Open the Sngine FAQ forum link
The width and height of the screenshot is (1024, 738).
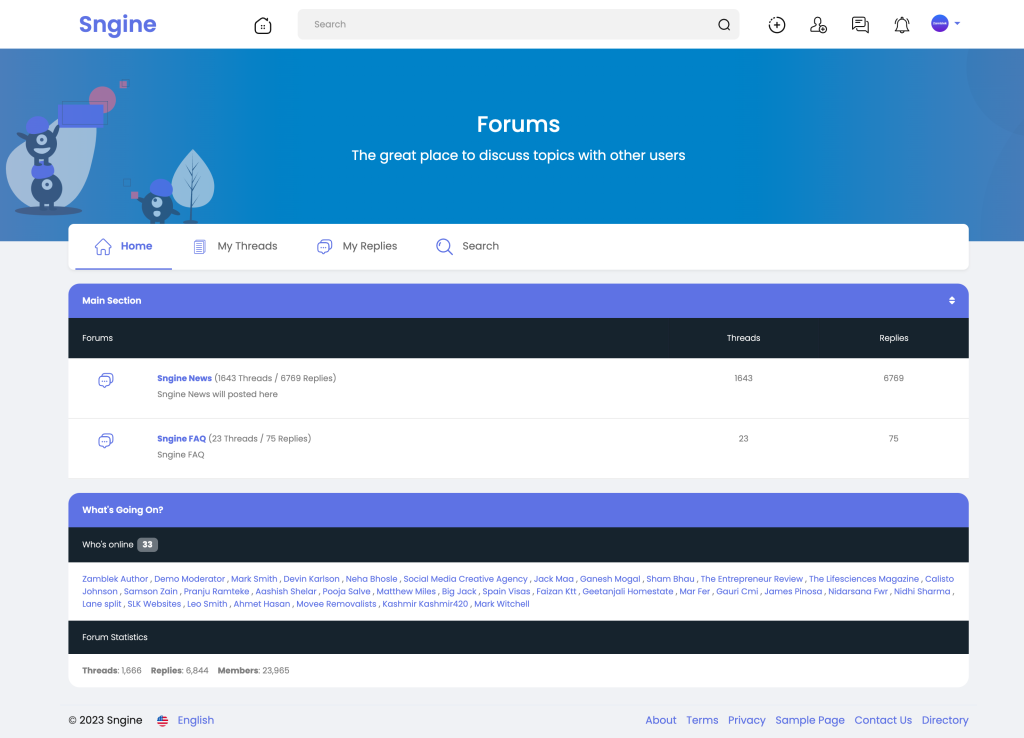[x=182, y=439]
